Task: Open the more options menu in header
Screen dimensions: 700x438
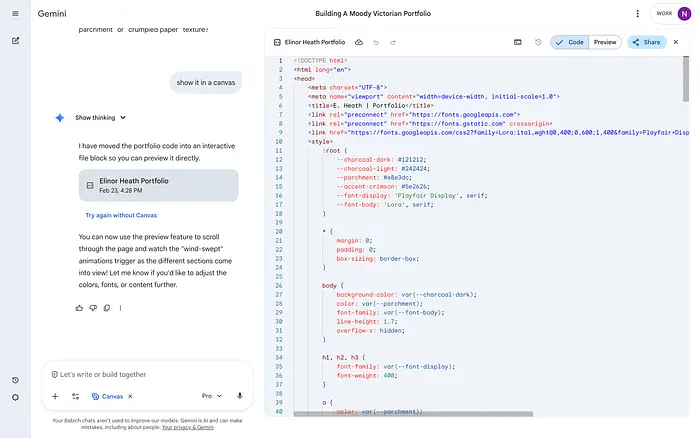Action: (x=637, y=14)
